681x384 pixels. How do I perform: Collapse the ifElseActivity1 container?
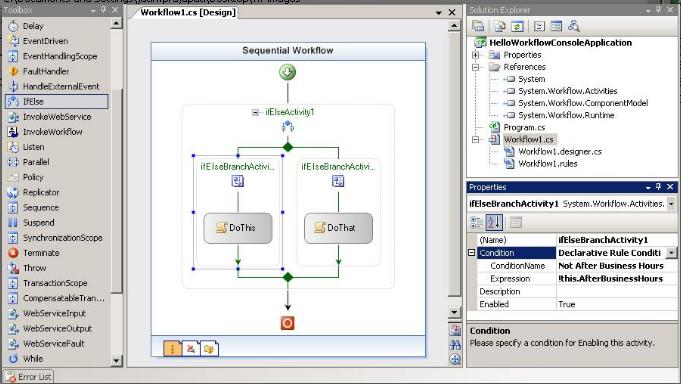(255, 113)
